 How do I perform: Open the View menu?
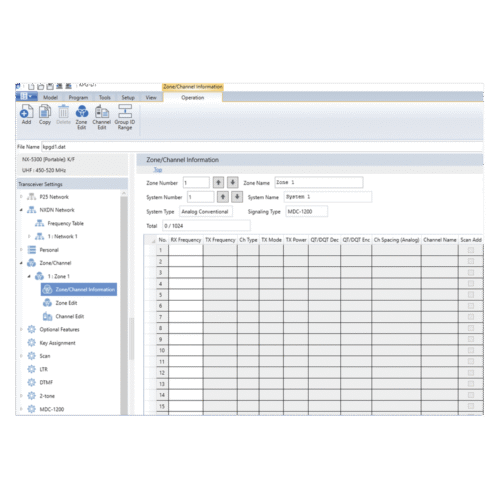click(x=151, y=97)
